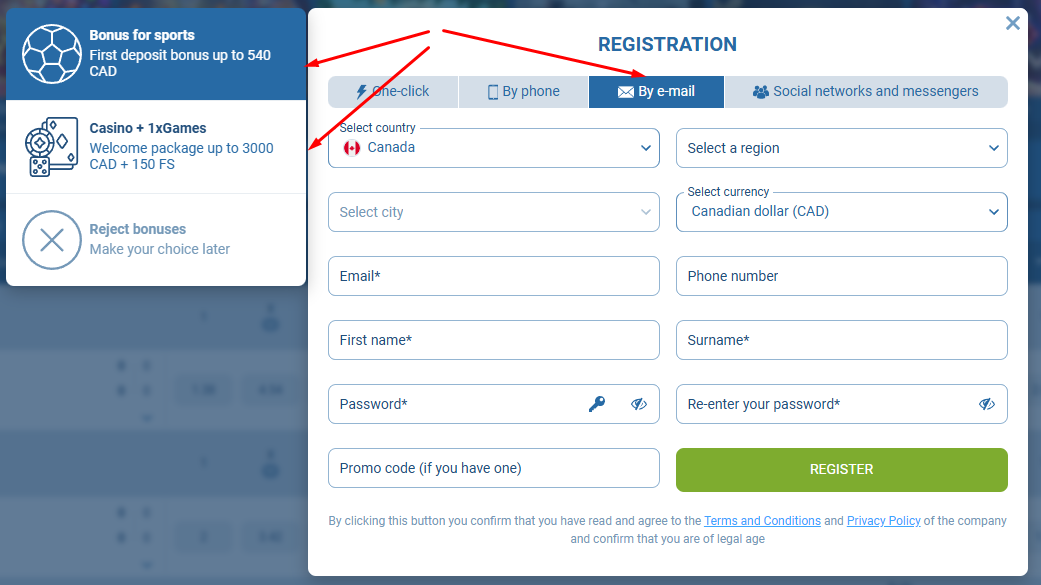The width and height of the screenshot is (1041, 585).
Task: Open the Terms and Conditions link
Action: [762, 521]
